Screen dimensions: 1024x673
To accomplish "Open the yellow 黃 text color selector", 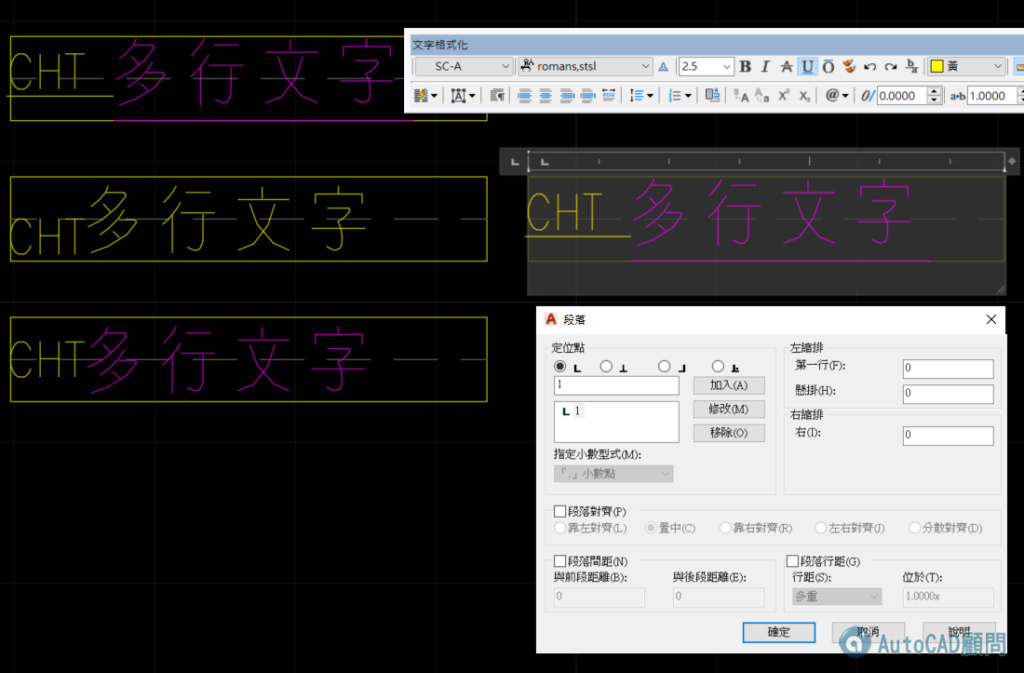I will click(x=966, y=67).
